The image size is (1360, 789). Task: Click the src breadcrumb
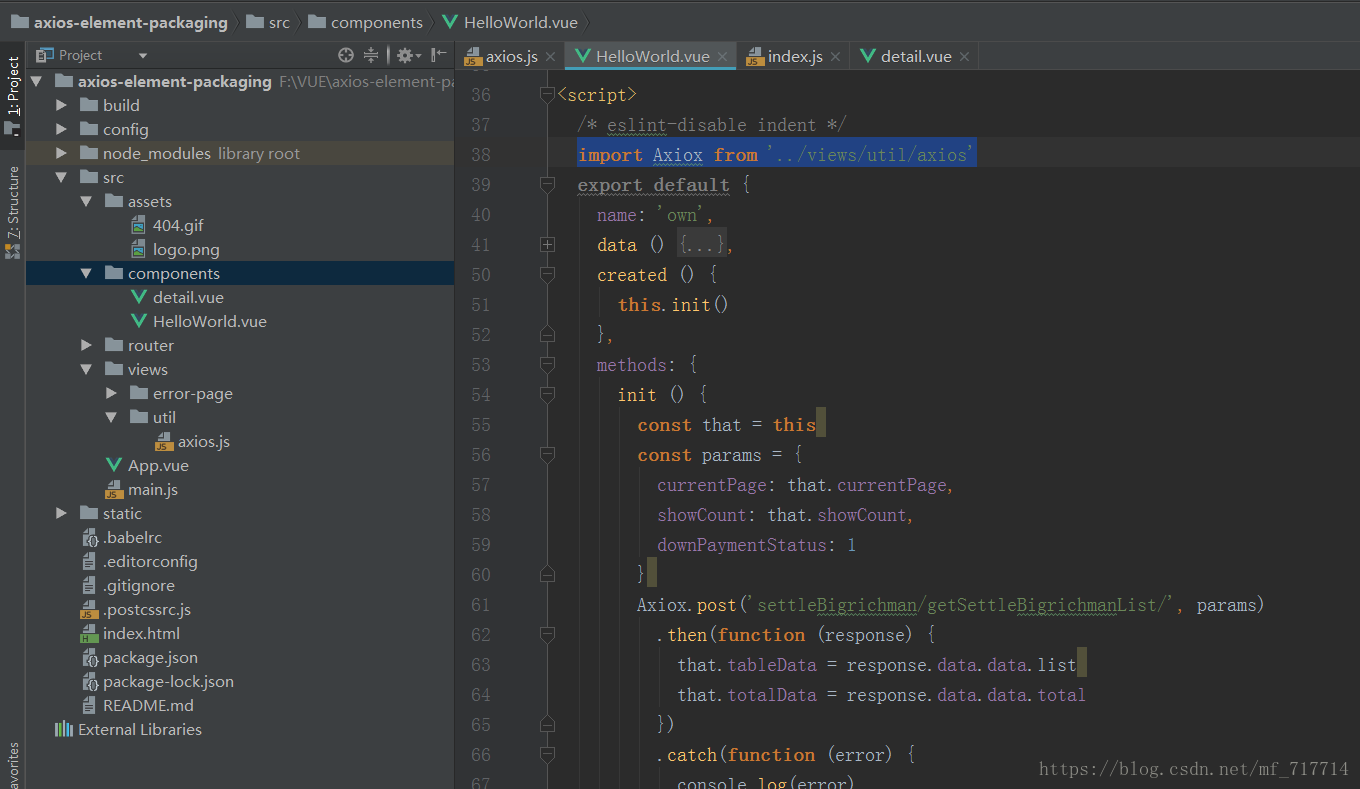(x=266, y=22)
